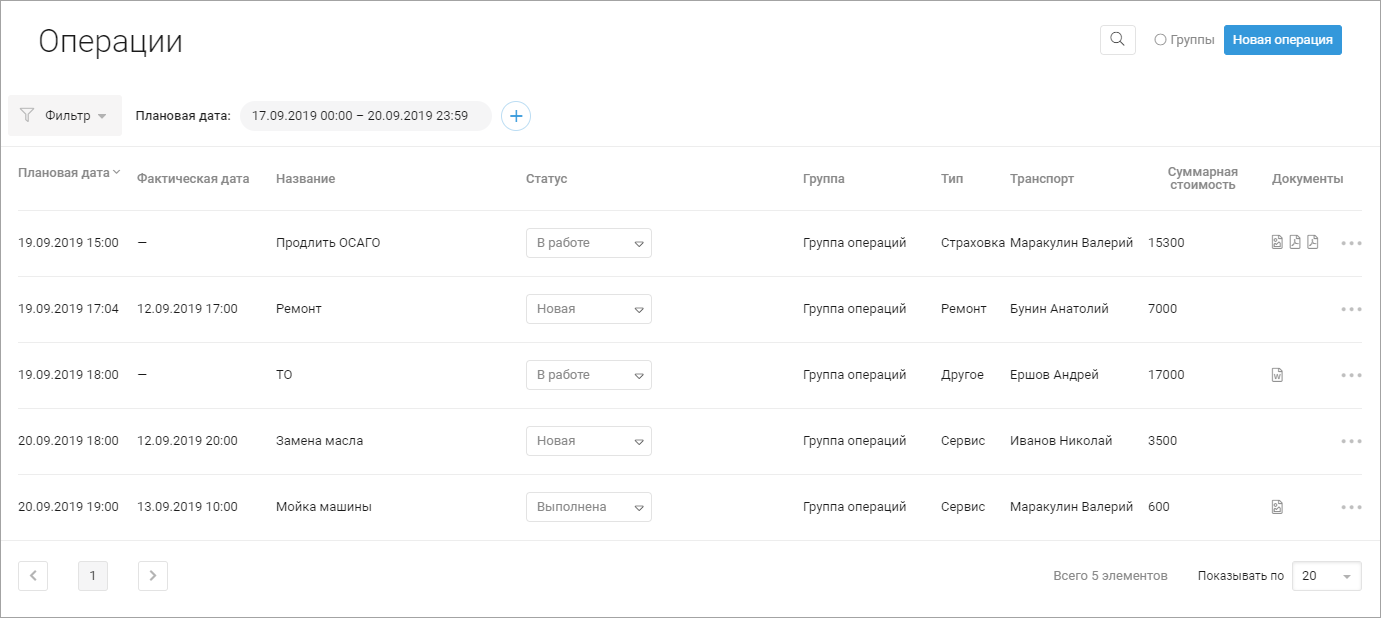1381x618 pixels.
Task: Open last PDF document in Продлить ОСАГО row
Action: [x=1313, y=242]
